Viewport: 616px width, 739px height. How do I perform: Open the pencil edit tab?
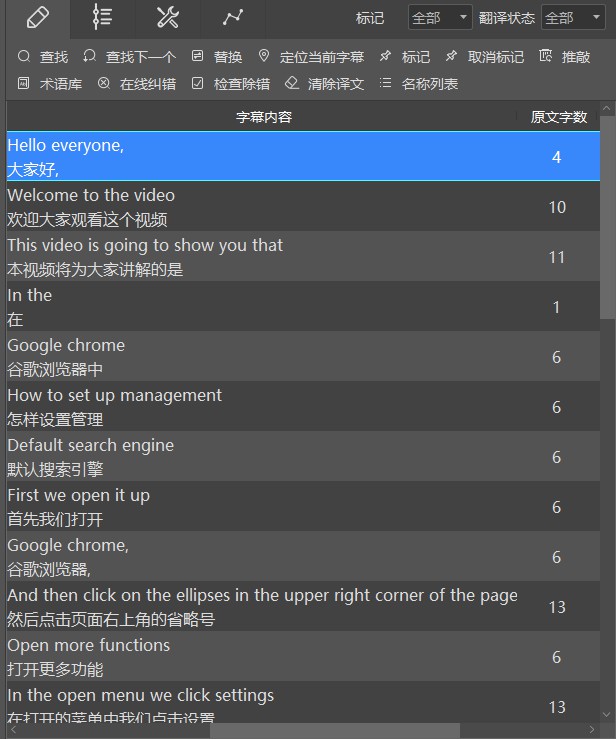pos(37,17)
